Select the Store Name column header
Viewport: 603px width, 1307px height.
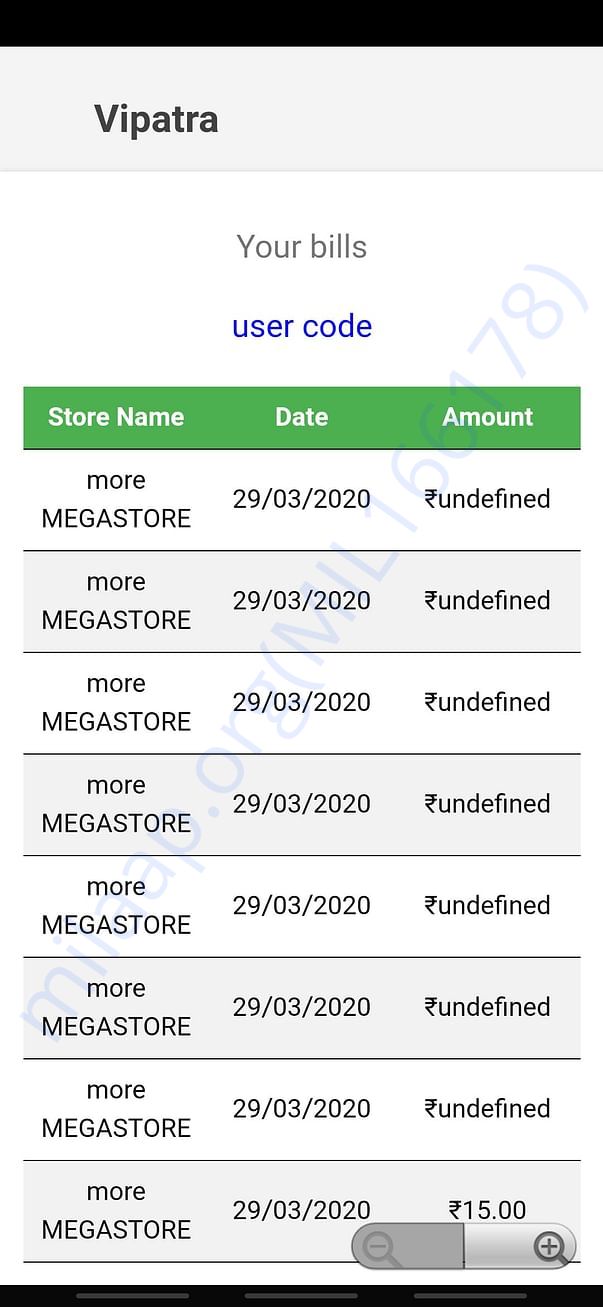tap(116, 417)
